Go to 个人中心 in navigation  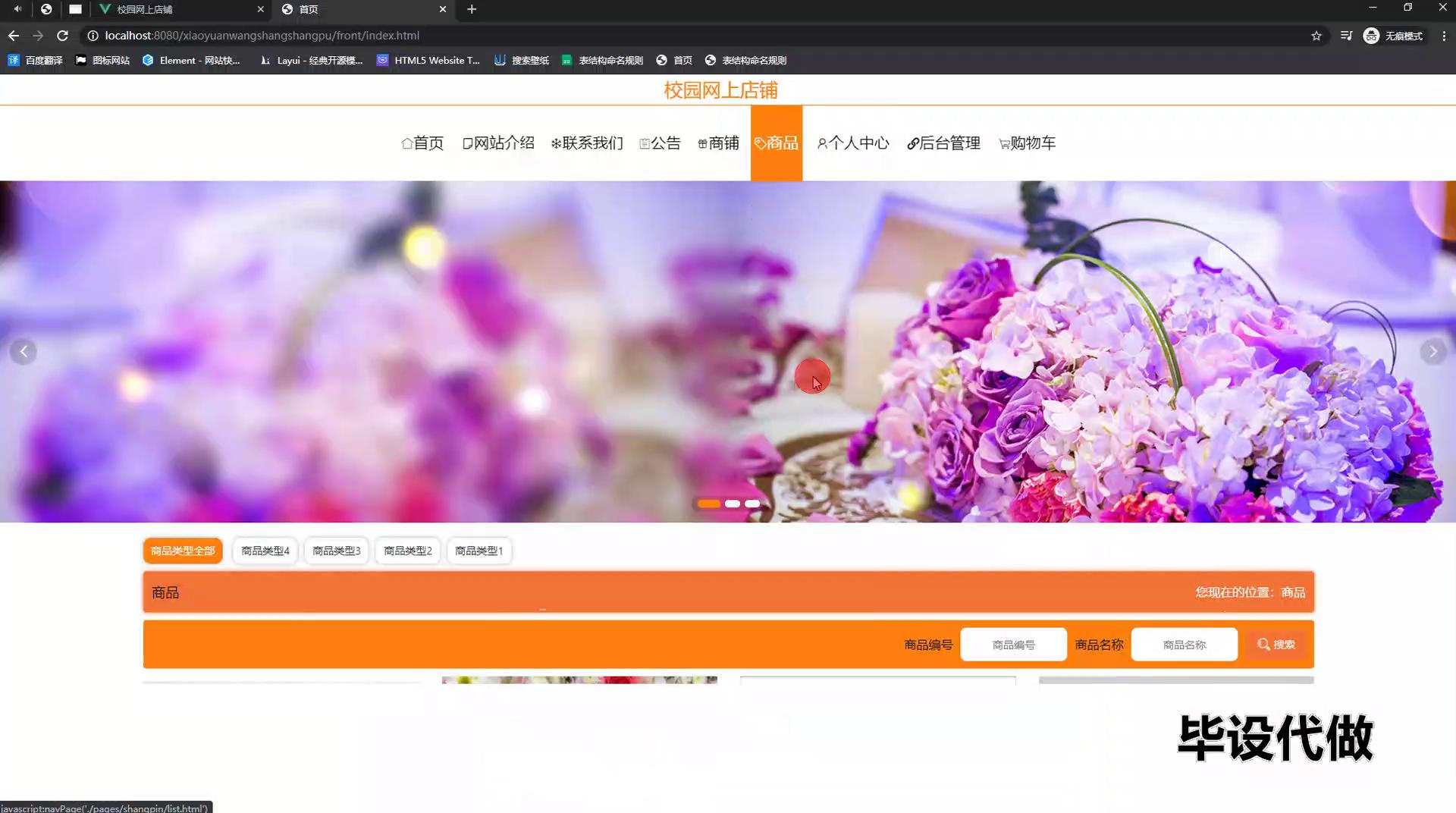pos(853,143)
